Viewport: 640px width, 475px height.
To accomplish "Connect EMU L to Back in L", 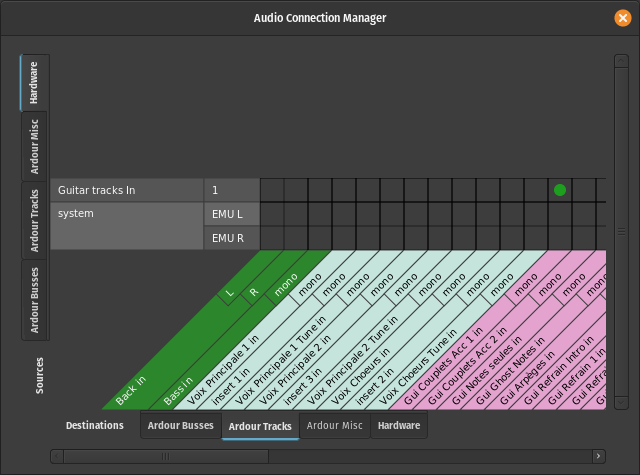I will click(x=272, y=214).
